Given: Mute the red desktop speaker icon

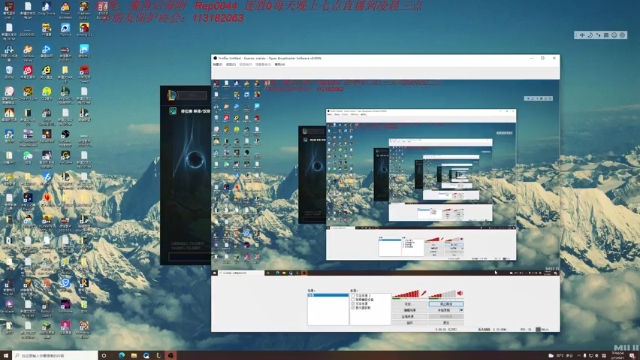Looking at the screenshot, I should click(x=460, y=293).
